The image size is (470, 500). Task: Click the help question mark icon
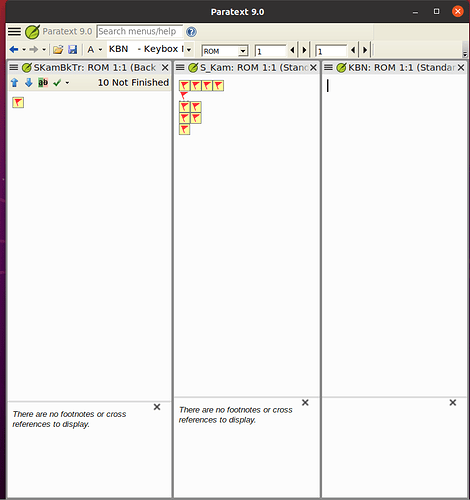191,32
